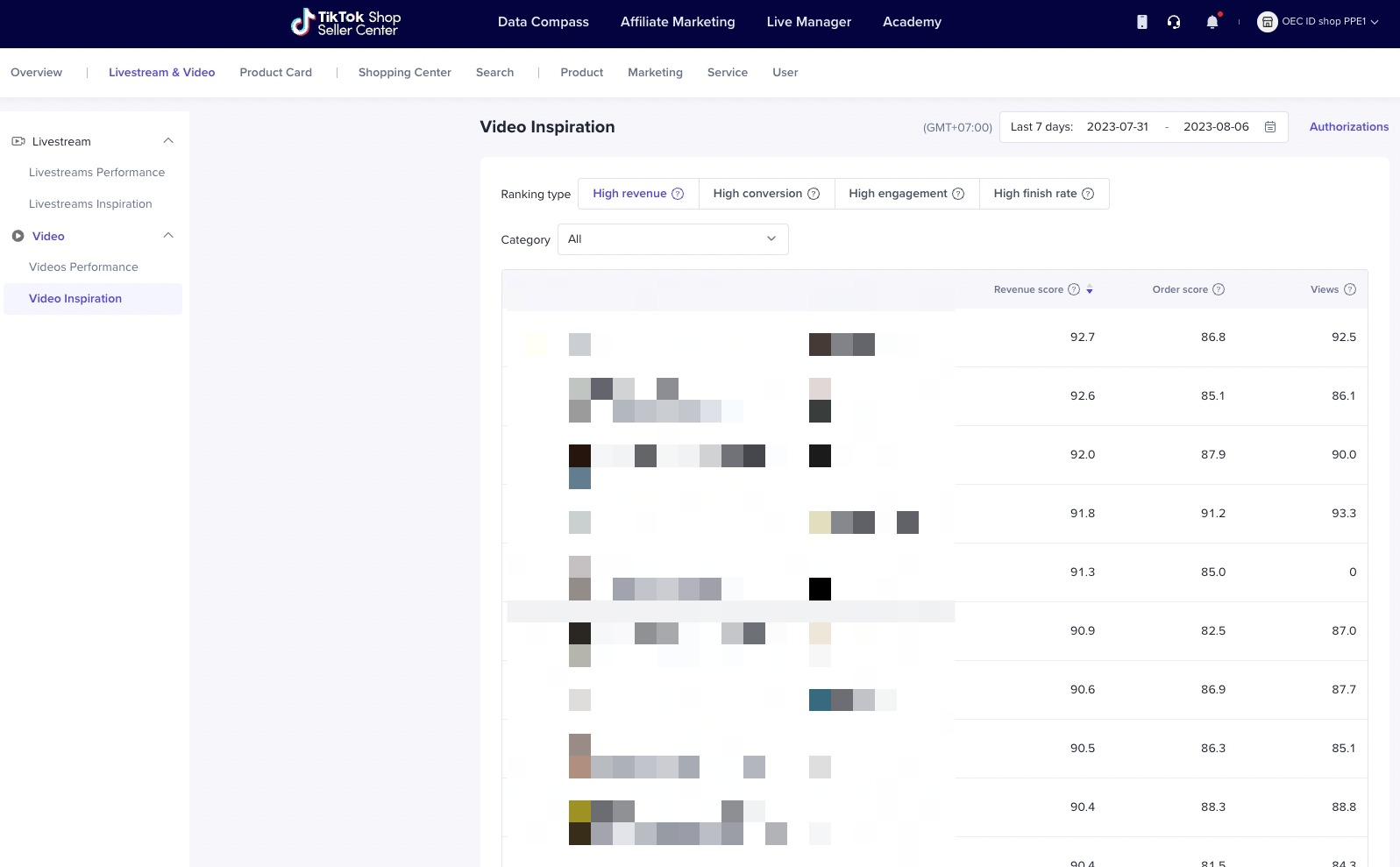Collapse the Livestream sidebar section
1400x867 pixels.
(168, 141)
